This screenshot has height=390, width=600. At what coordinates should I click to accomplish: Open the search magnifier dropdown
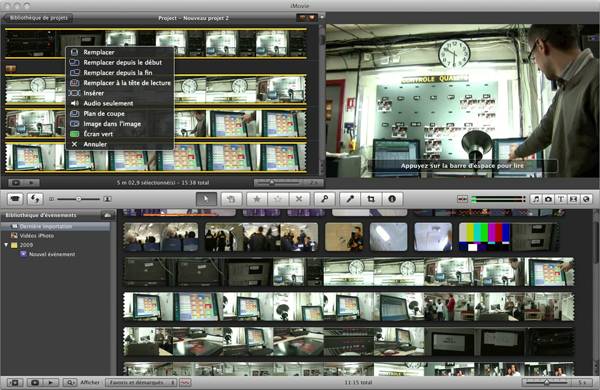[70, 382]
